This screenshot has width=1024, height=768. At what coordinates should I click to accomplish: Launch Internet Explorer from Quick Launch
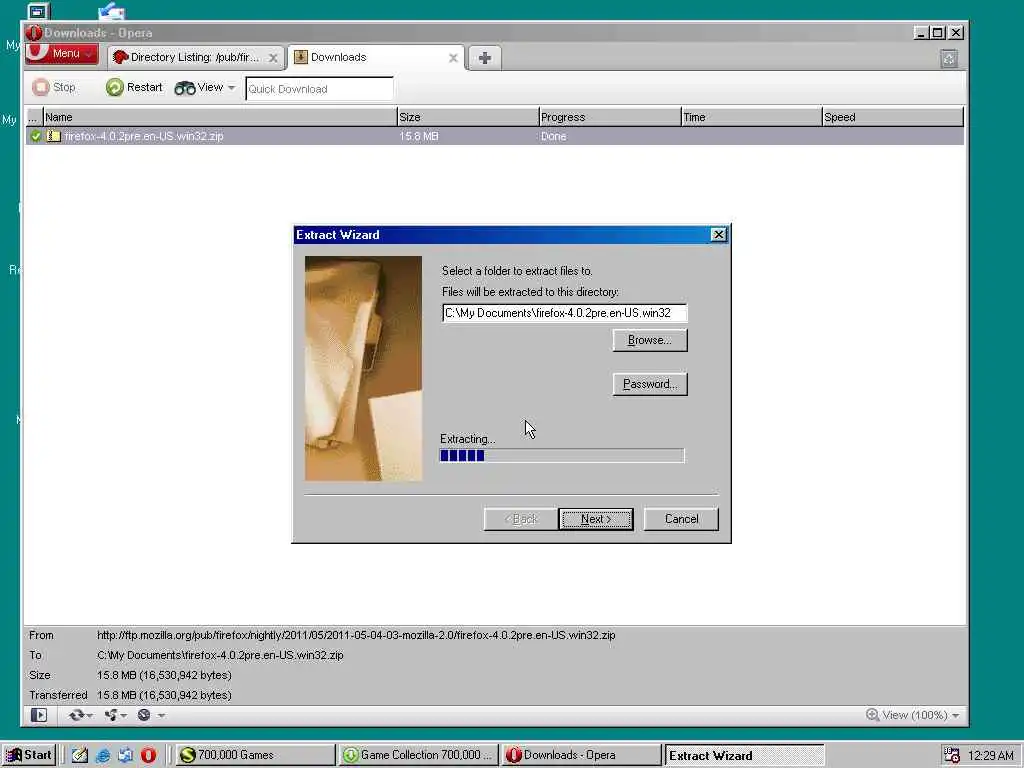pos(103,756)
